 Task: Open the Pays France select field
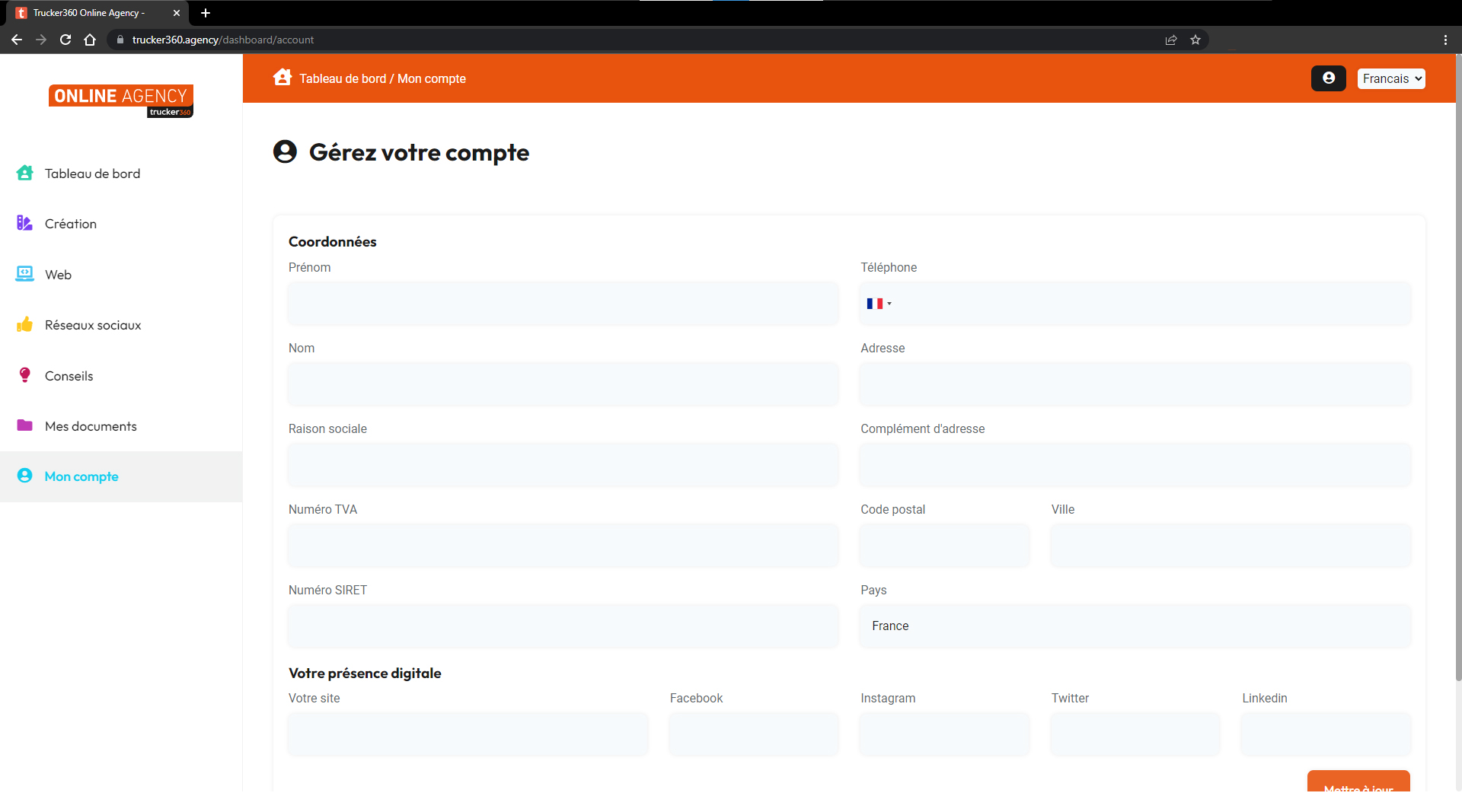[1135, 626]
